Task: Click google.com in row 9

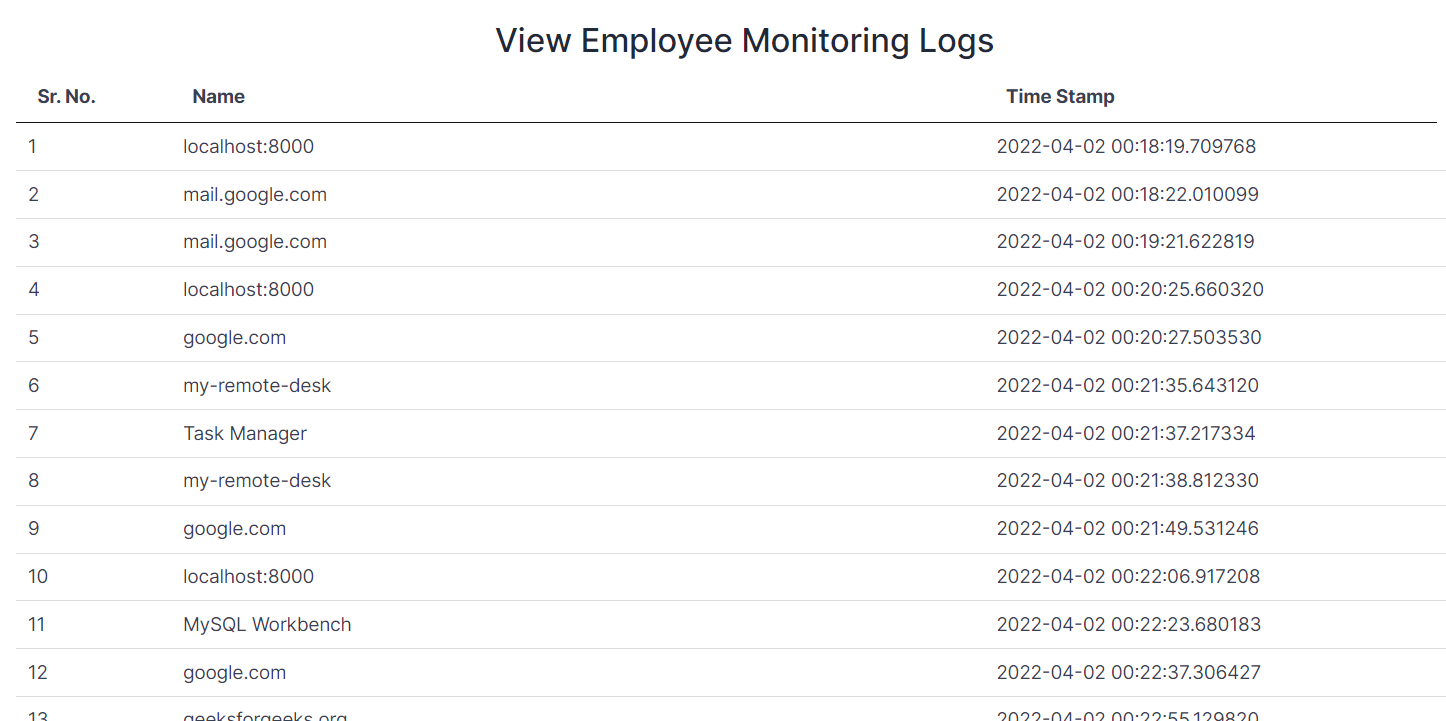Action: coord(235,529)
